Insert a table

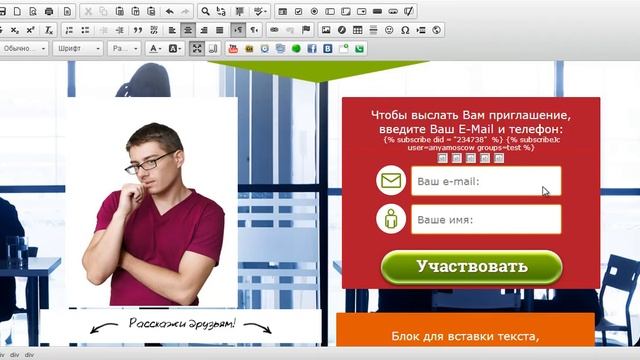pos(358,30)
